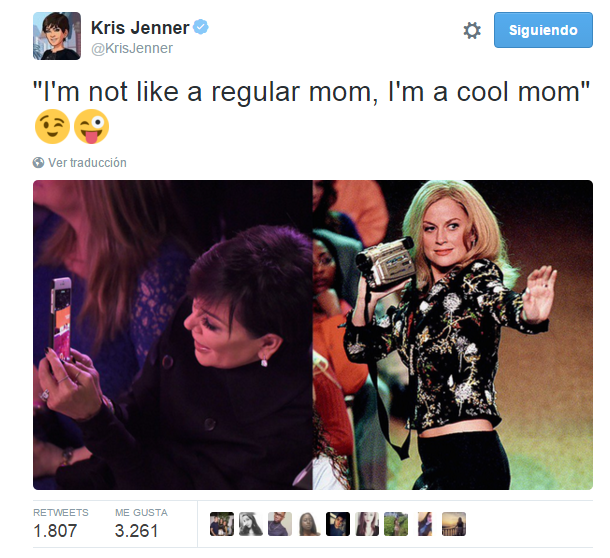Open third liker avatar with beige background
Viewport: 610px width, 558px height.
tap(280, 524)
